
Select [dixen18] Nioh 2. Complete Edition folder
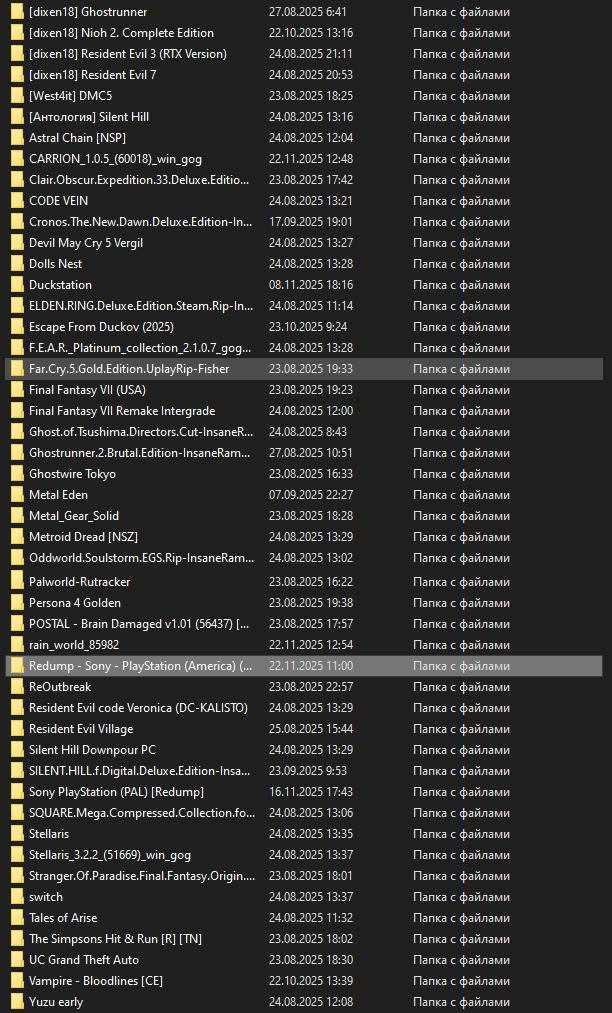(x=121, y=33)
